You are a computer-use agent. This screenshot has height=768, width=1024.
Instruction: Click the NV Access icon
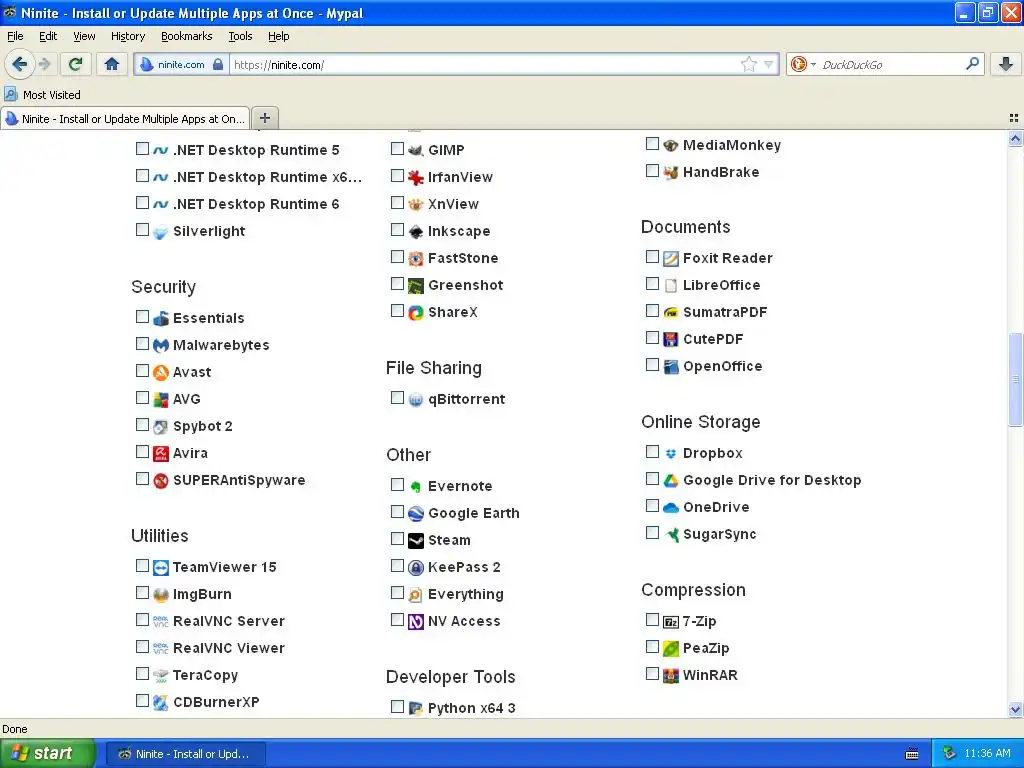coord(416,621)
